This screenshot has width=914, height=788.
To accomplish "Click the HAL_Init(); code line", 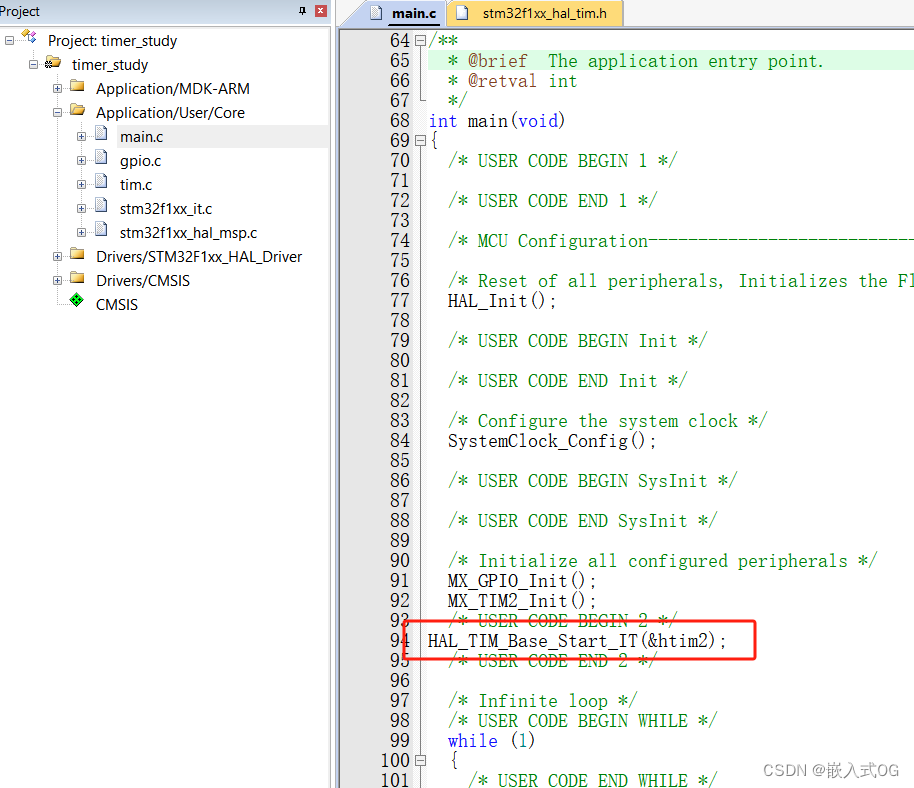I will pyautogui.click(x=502, y=301).
